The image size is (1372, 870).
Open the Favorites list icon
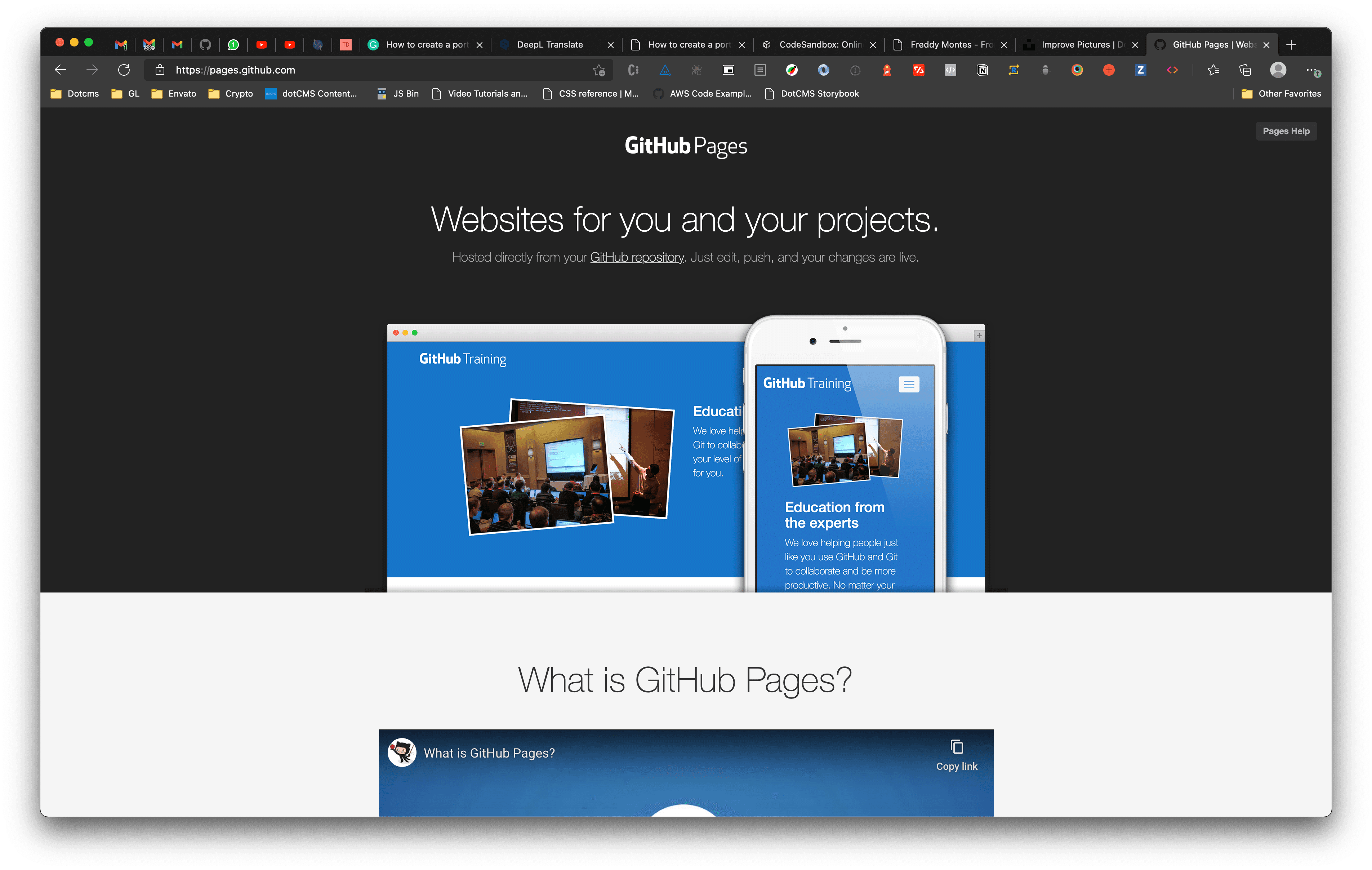(x=1213, y=70)
